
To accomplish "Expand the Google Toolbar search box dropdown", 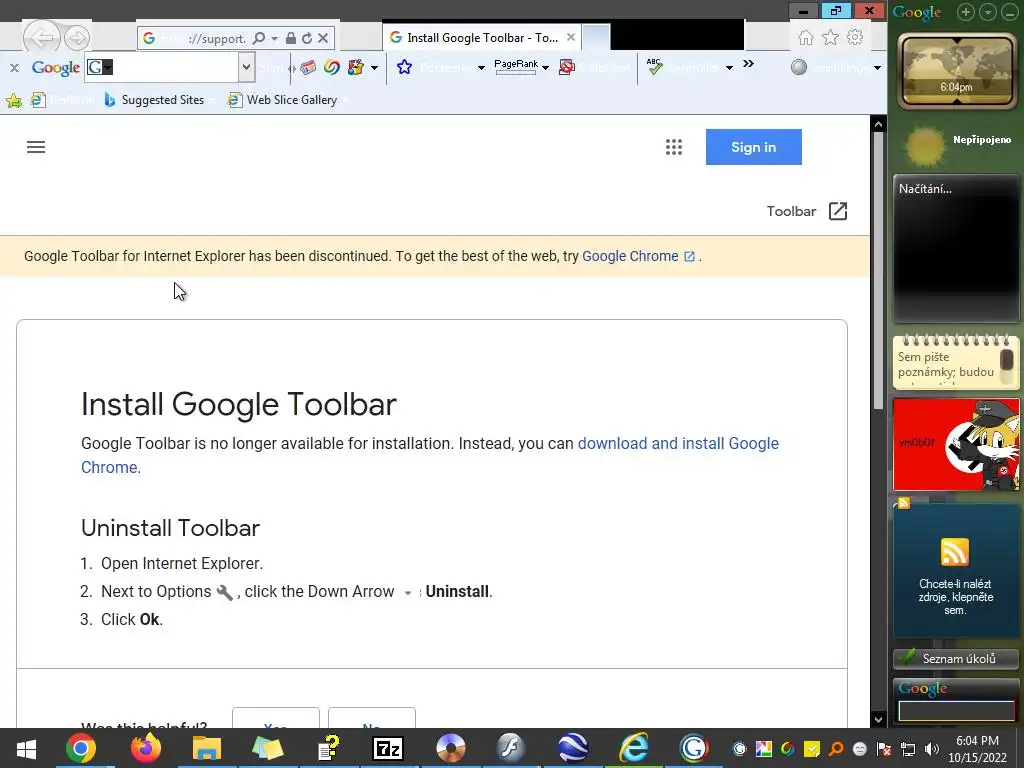I will click(246, 67).
